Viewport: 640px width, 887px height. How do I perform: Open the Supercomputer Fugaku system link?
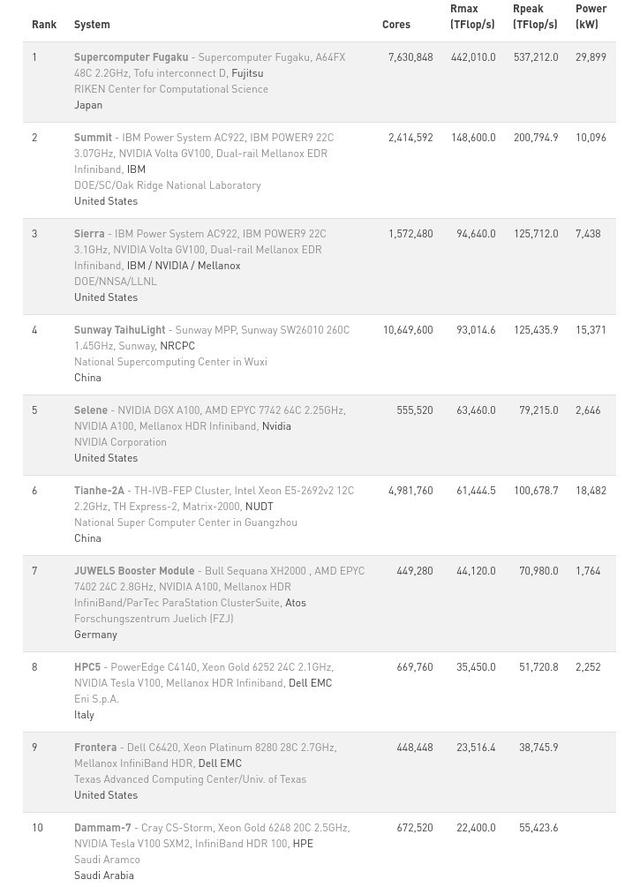pos(131,58)
